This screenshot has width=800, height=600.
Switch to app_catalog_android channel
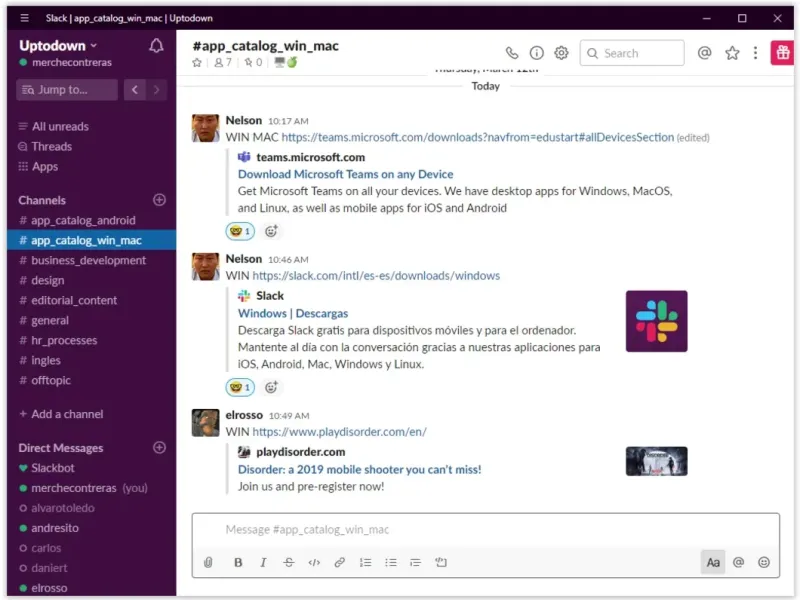(x=83, y=220)
